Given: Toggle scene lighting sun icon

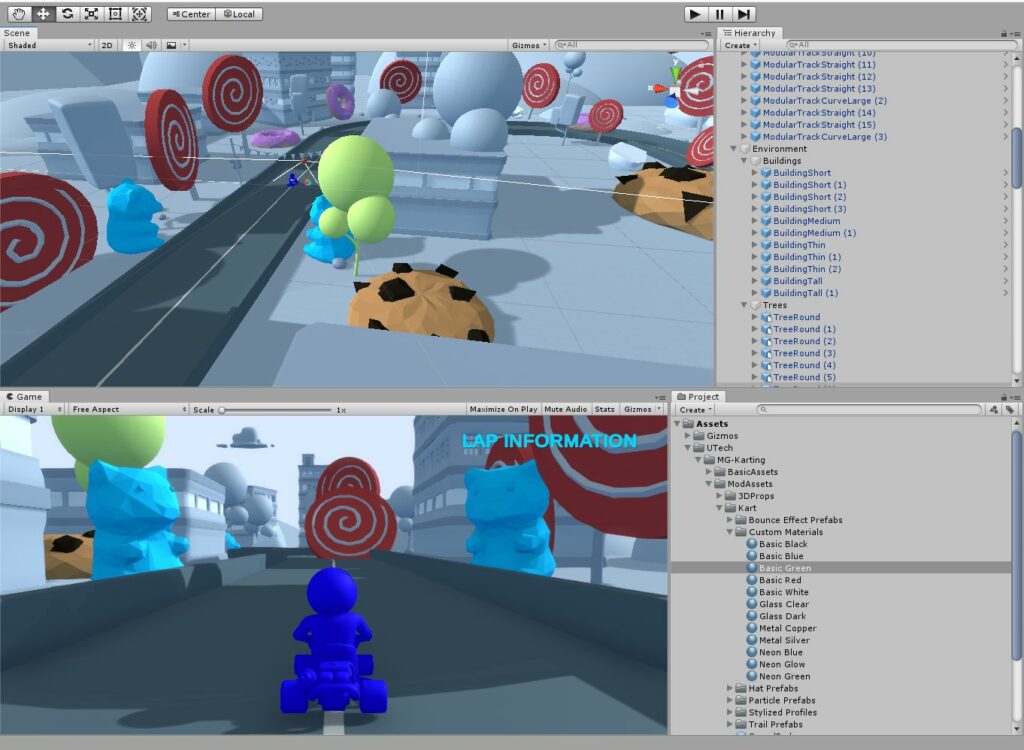Looking at the screenshot, I should [x=131, y=45].
